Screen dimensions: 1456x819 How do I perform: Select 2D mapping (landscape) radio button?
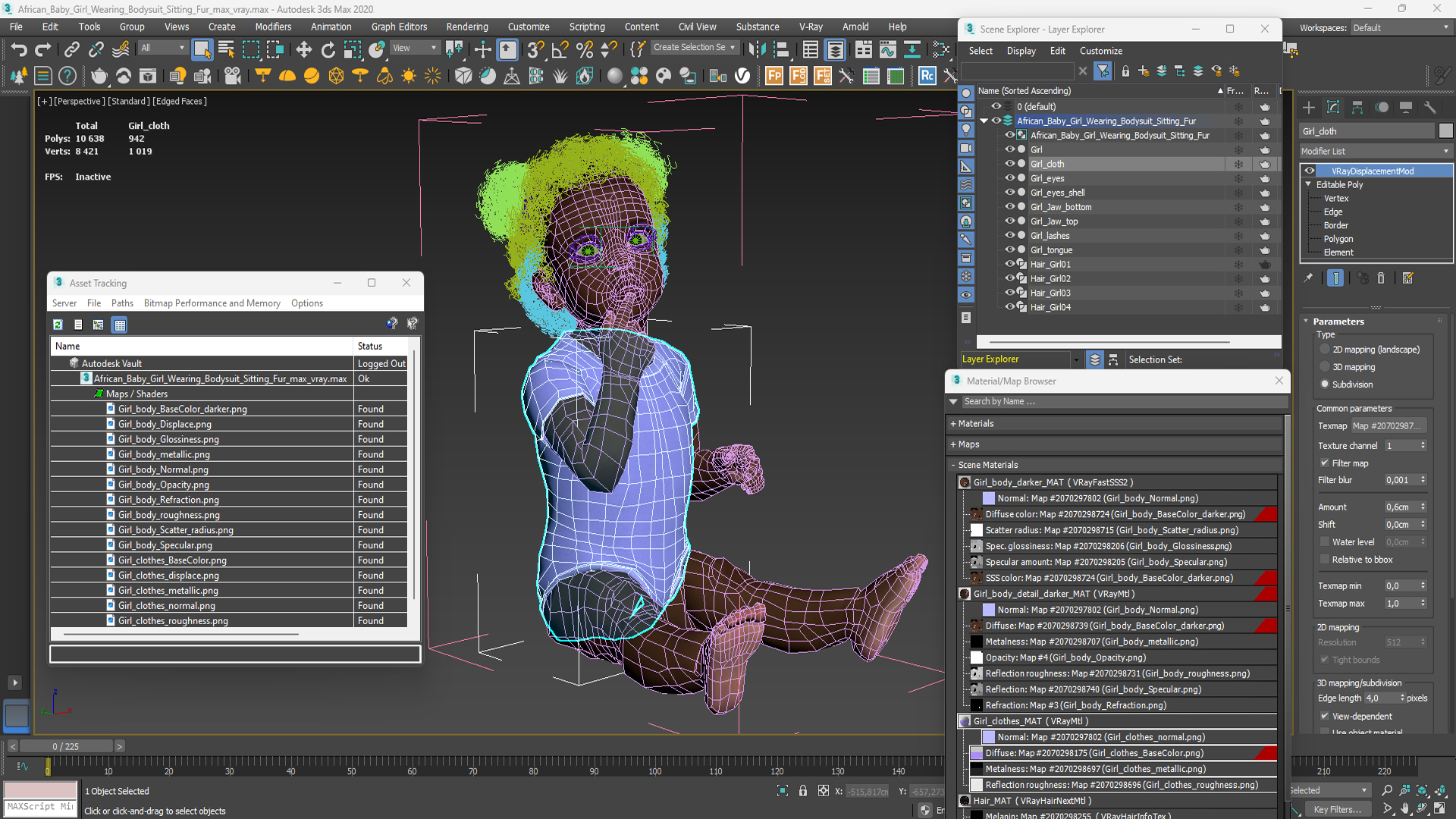coord(1325,350)
